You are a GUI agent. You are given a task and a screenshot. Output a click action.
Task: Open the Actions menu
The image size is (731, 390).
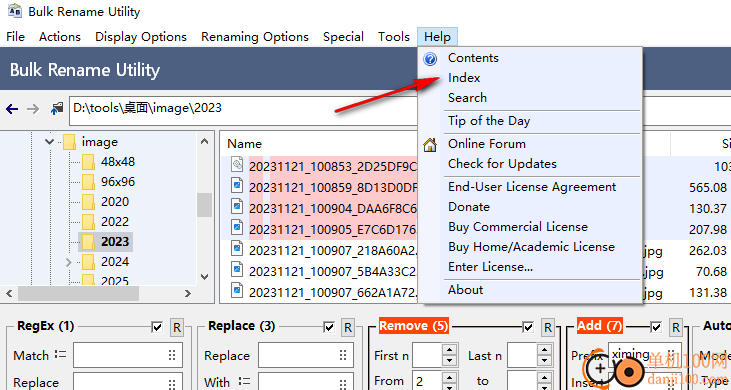(60, 37)
